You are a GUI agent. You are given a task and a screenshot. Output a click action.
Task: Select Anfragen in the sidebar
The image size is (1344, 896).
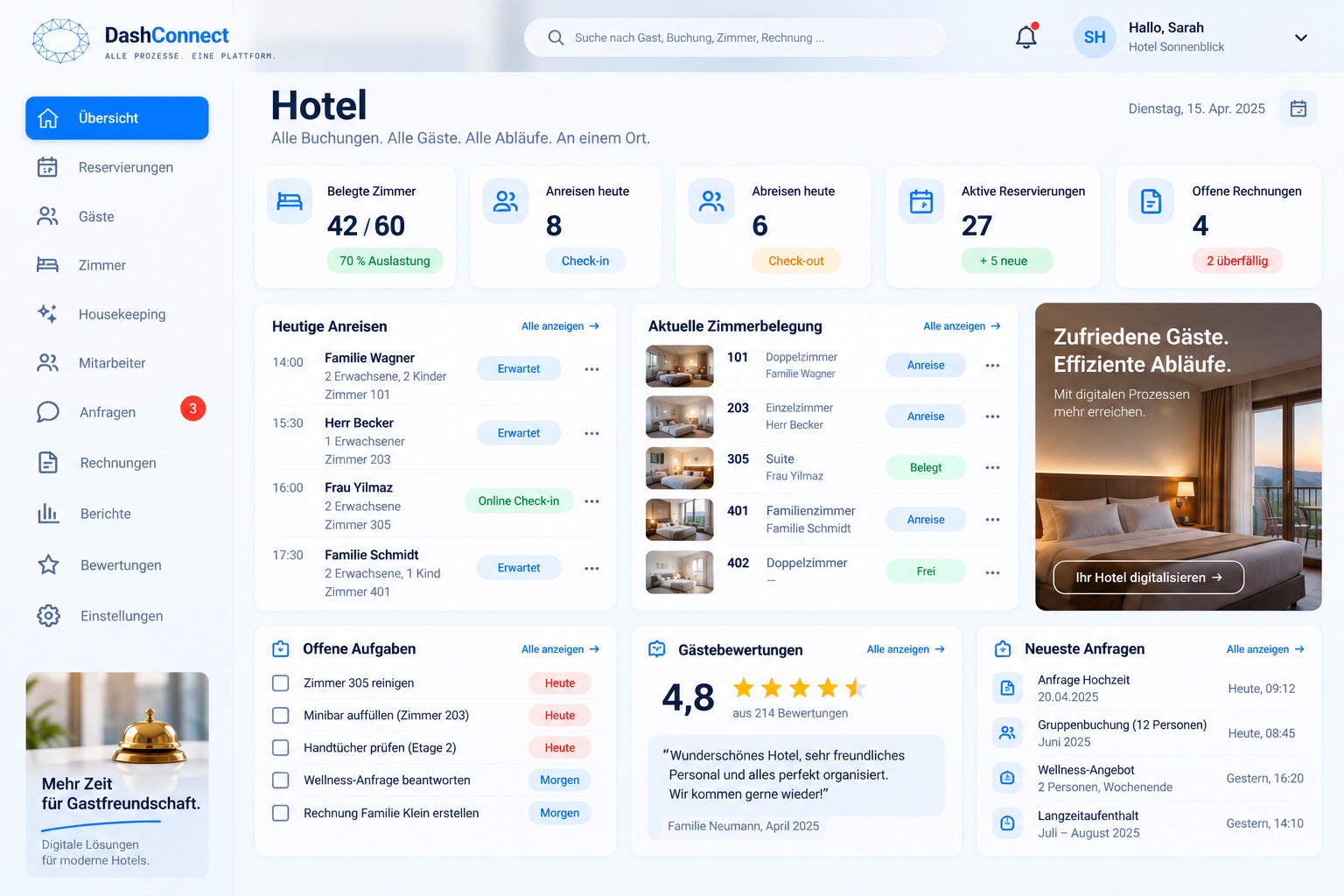coord(117,412)
